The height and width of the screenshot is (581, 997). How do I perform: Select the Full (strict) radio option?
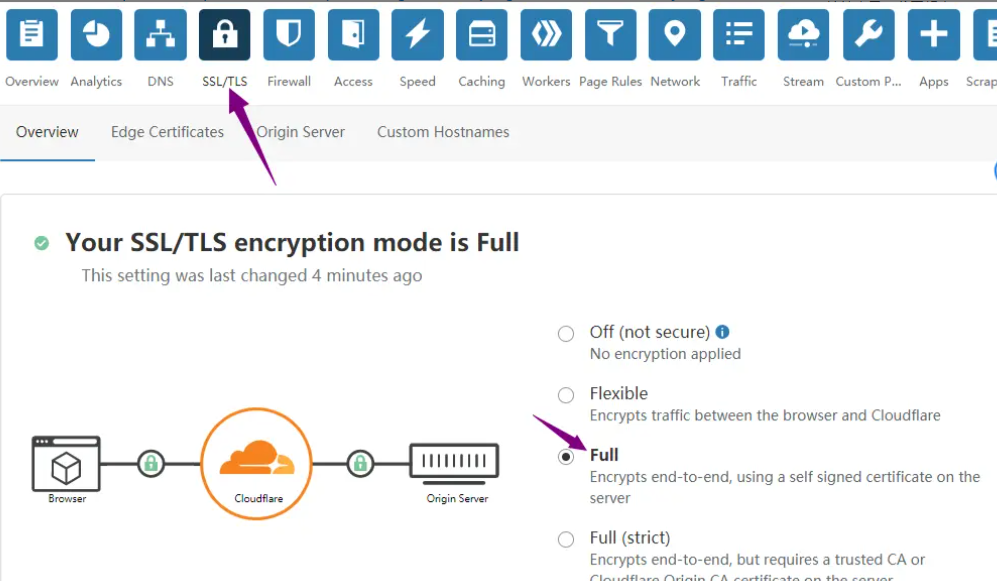tap(566, 540)
